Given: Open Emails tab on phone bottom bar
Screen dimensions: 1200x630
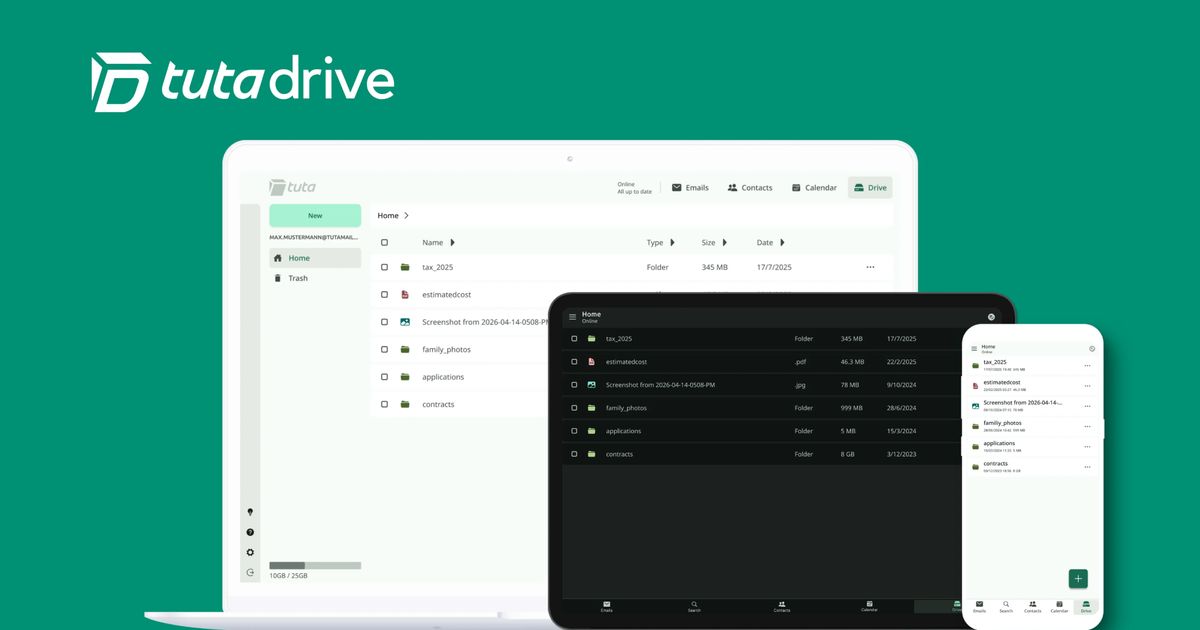Looking at the screenshot, I should pos(979,607).
